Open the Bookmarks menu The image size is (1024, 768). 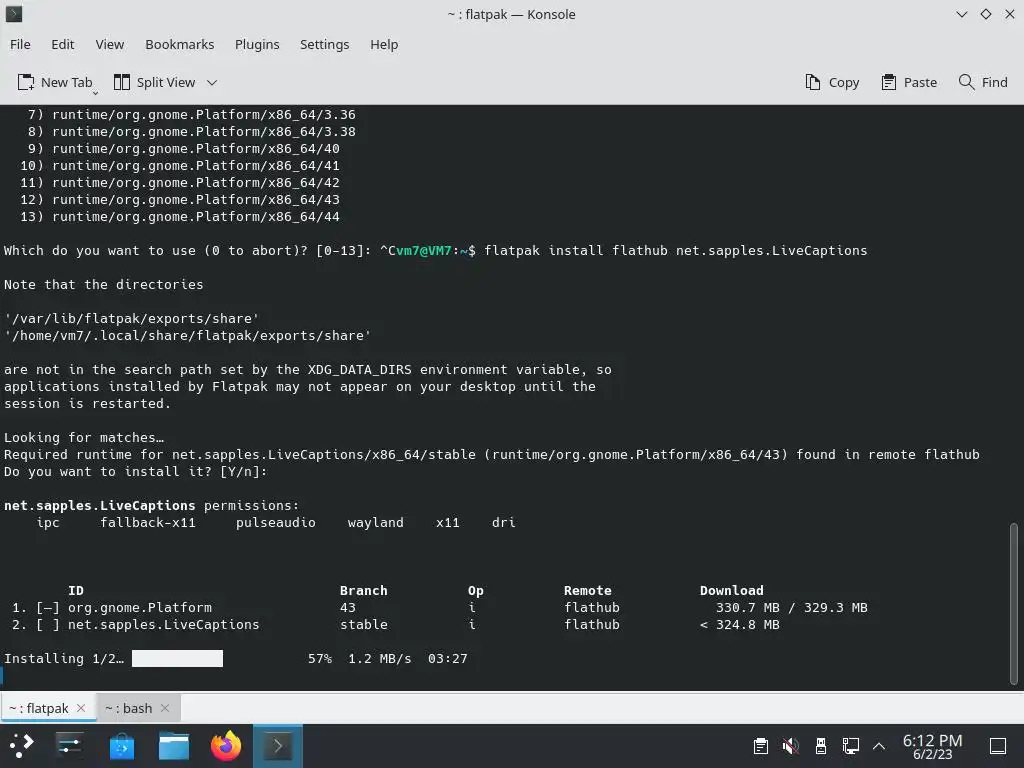pyautogui.click(x=180, y=44)
